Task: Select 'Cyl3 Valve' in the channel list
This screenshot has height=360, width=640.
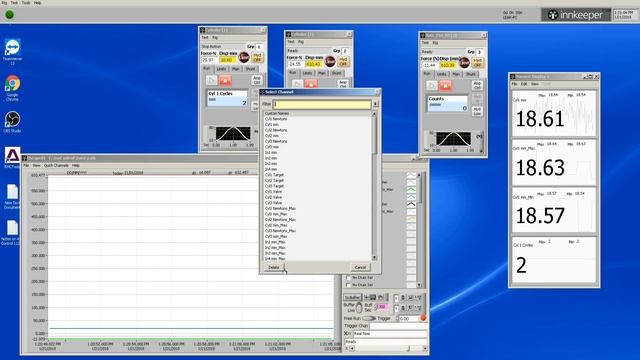Action: [x=273, y=202]
